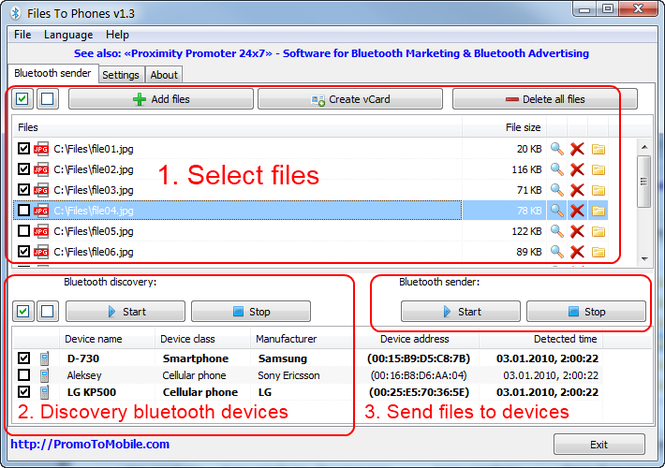Click the magnifier preview icon for file01.jpg

coord(557,148)
